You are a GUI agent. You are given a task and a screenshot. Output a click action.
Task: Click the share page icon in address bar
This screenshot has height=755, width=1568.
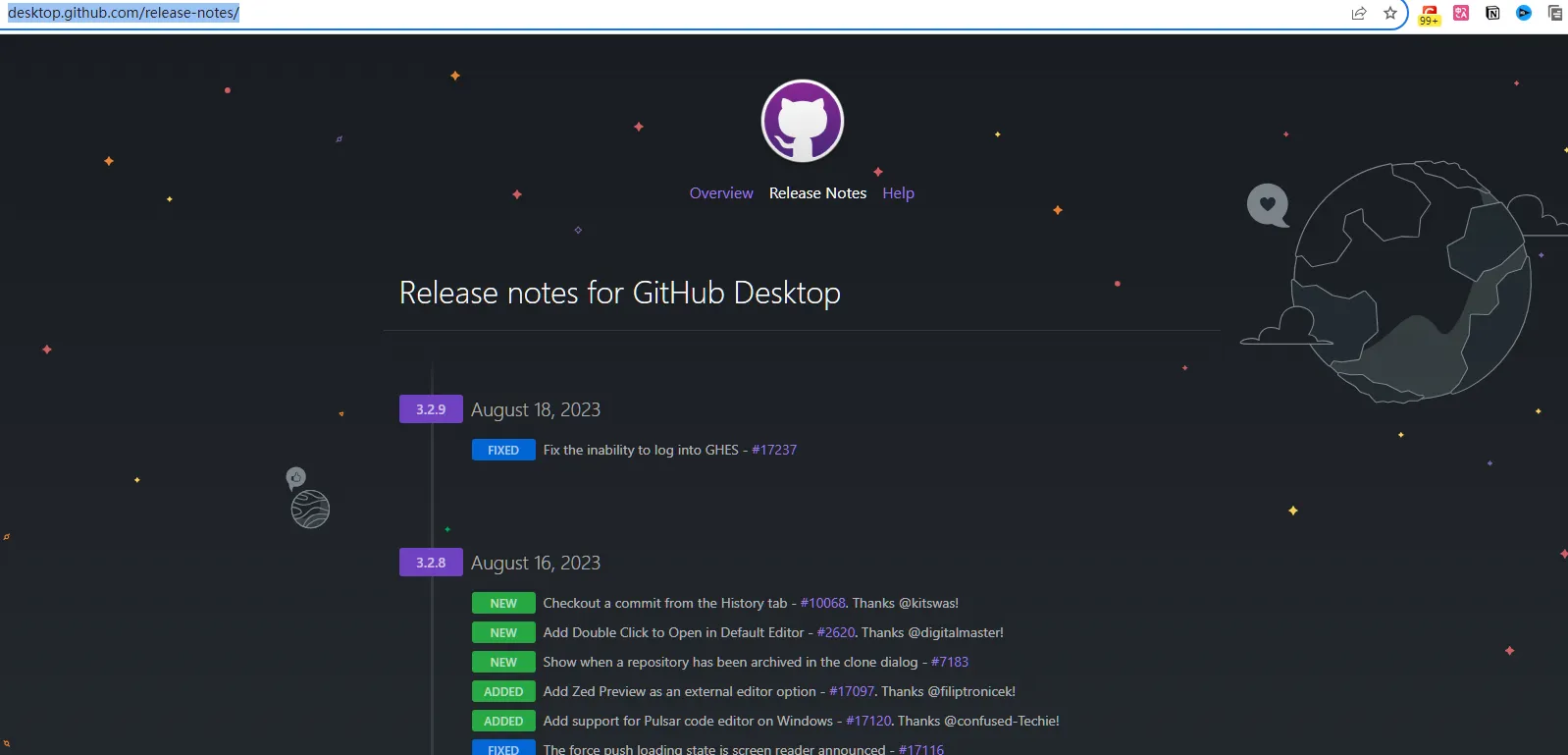coord(1359,13)
